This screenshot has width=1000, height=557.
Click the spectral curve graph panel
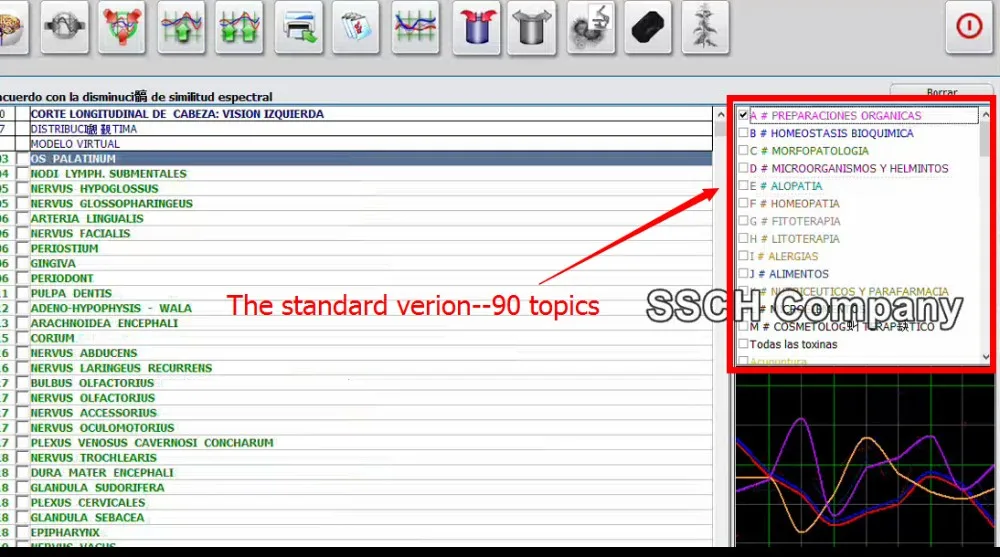865,460
